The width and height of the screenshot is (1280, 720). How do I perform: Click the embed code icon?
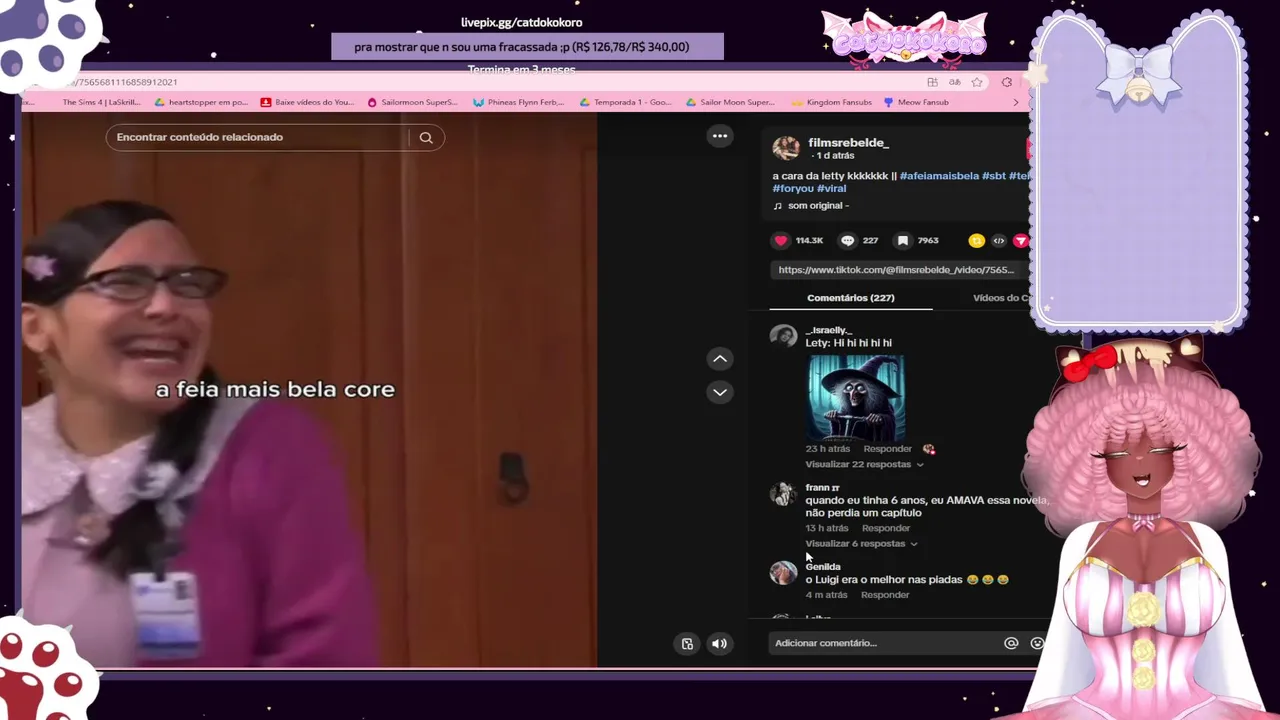998,241
